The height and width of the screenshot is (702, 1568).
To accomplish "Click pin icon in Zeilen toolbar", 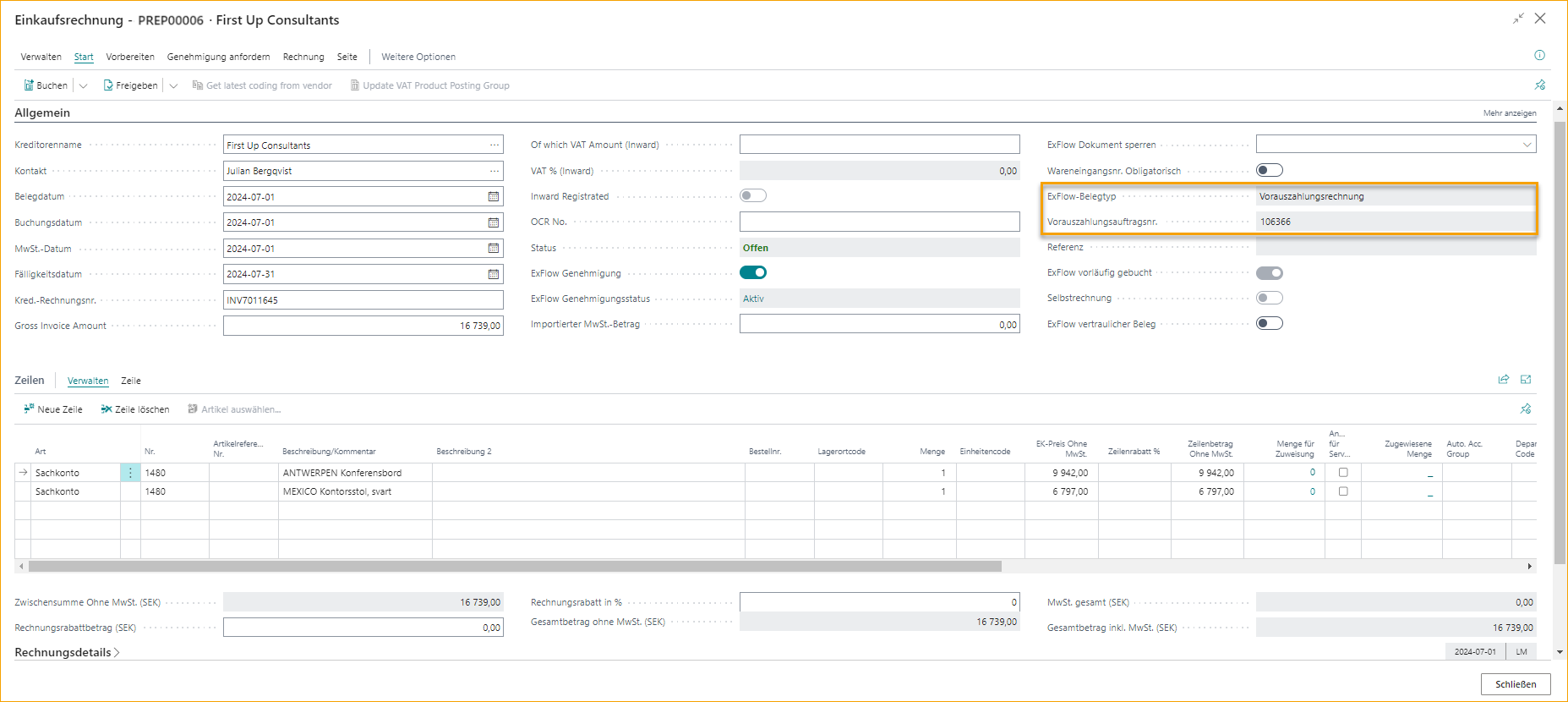I will point(1526,409).
